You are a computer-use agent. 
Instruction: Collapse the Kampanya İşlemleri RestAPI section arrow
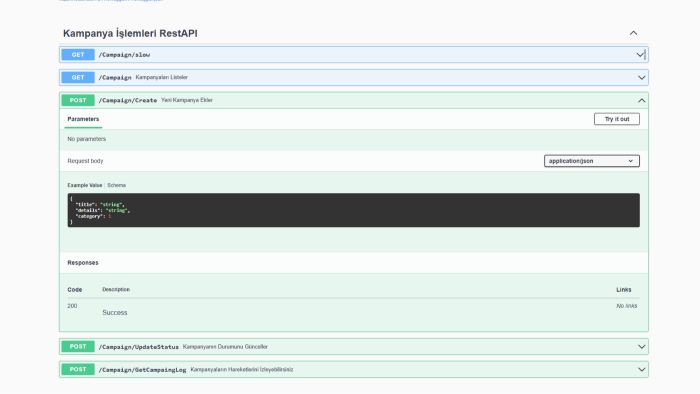(x=633, y=33)
